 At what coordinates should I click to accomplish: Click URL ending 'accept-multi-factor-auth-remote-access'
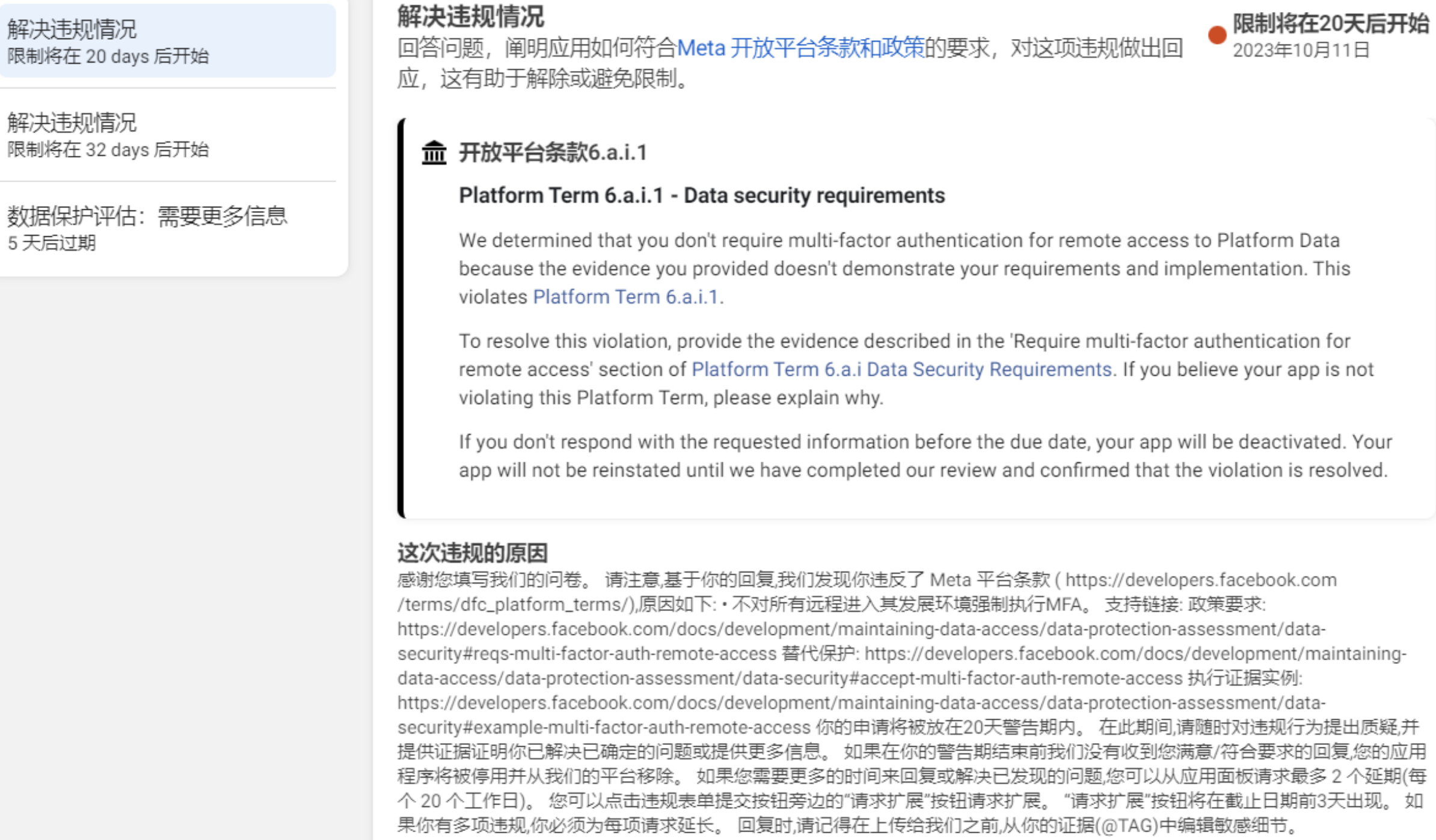click(x=902, y=666)
